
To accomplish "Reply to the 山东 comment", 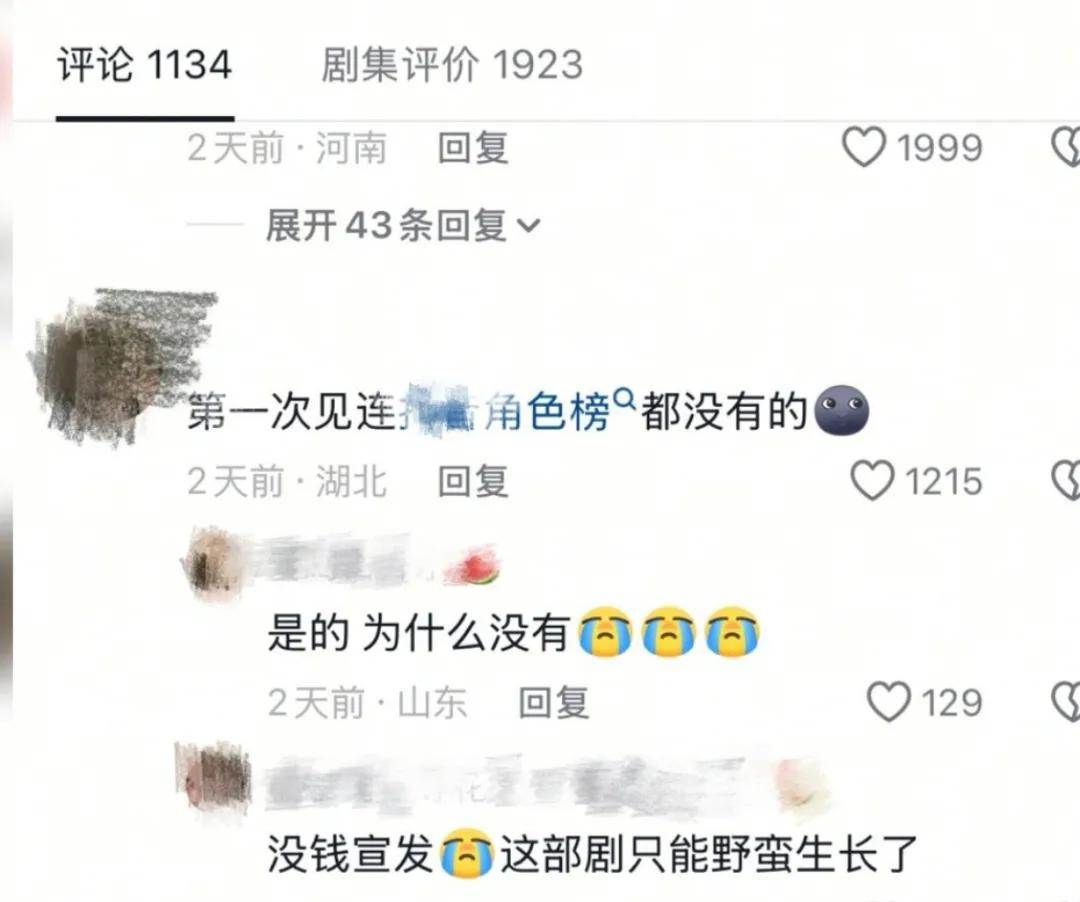I will (x=554, y=702).
